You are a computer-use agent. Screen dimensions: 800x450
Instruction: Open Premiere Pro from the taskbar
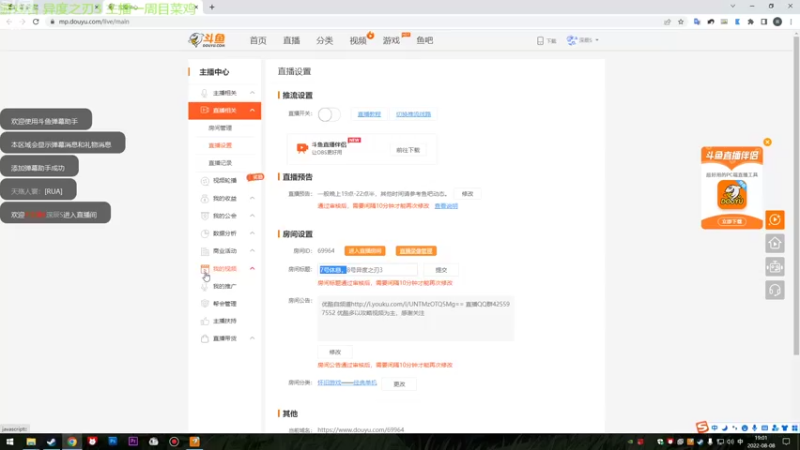coord(133,441)
